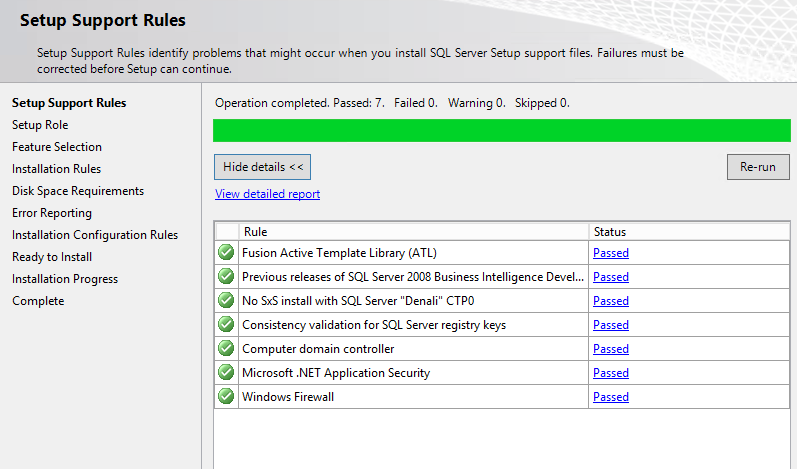The image size is (797, 469).
Task: Collapse the rules list with Hide details
Action: [x=262, y=167]
